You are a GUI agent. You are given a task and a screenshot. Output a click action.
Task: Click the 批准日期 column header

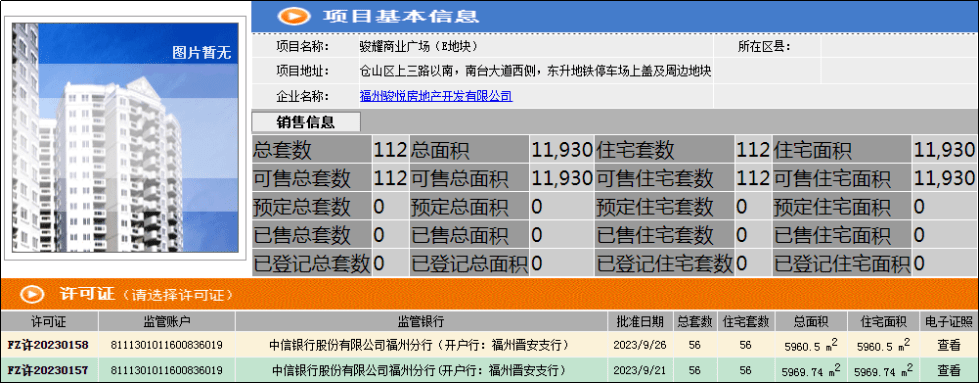[639, 322]
